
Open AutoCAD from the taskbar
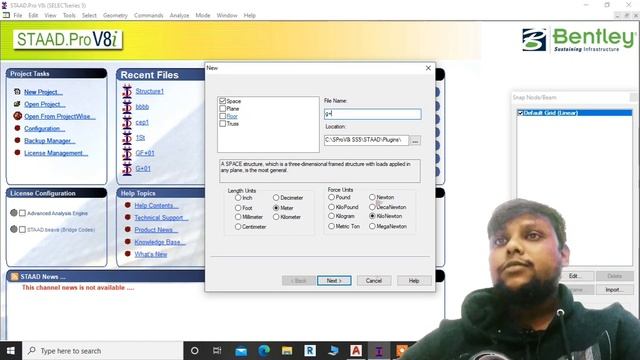click(356, 351)
